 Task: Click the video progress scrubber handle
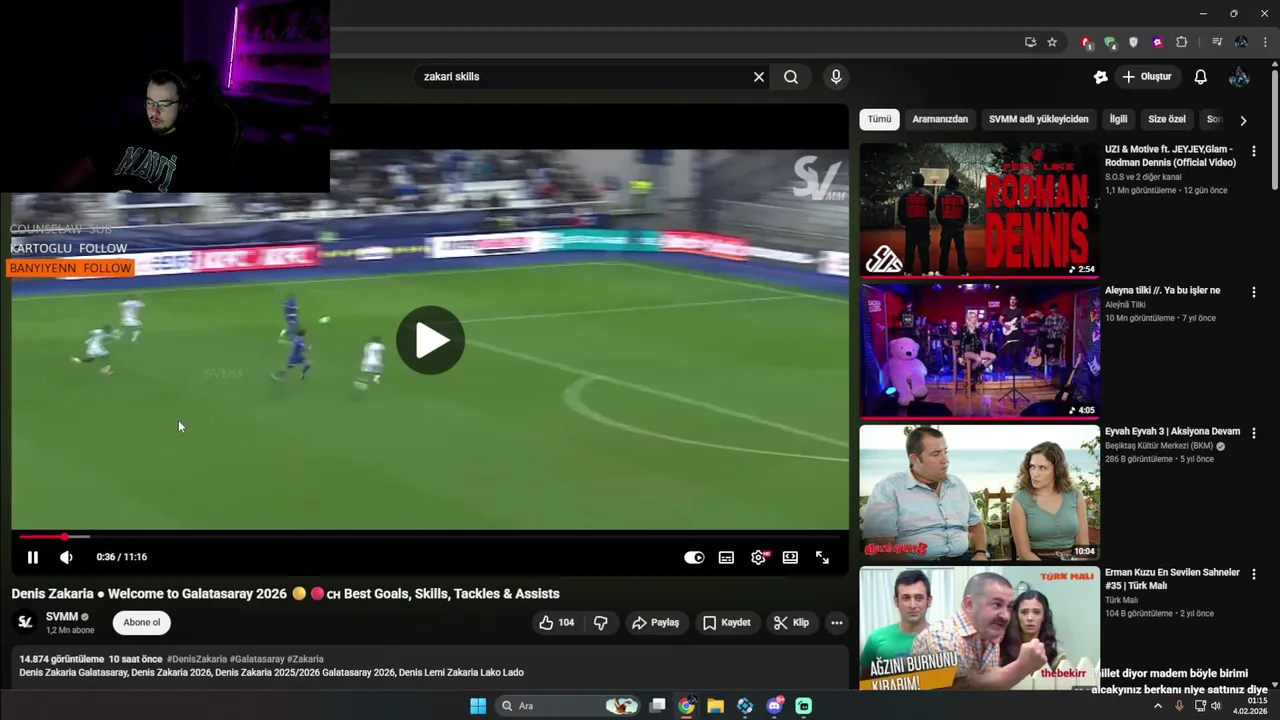pos(64,537)
